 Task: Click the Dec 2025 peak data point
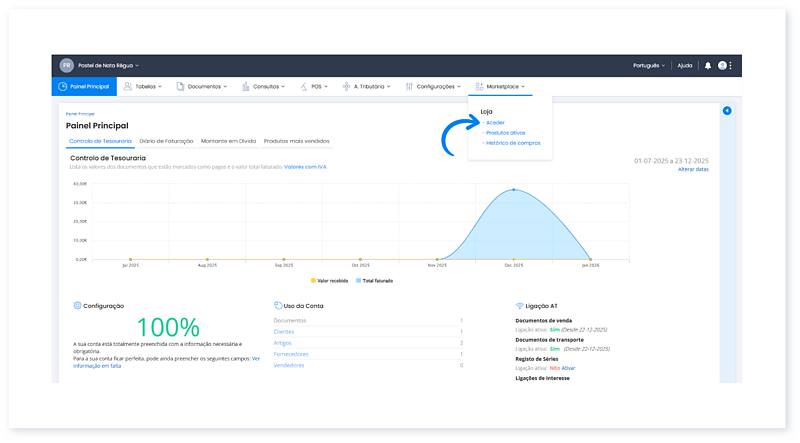point(514,190)
